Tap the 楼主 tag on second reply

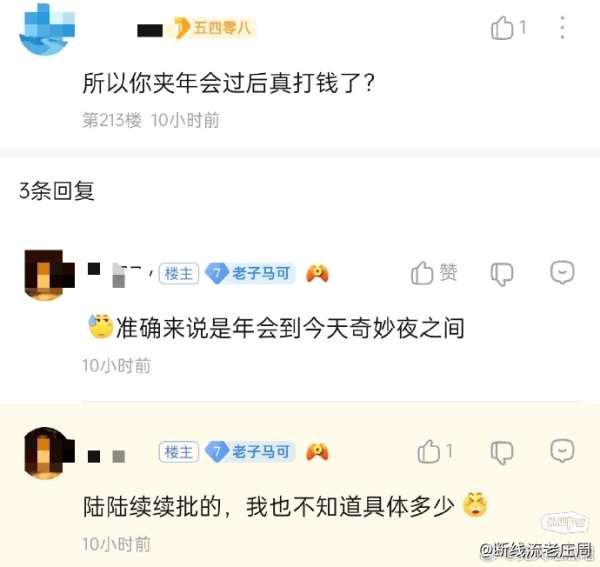(179, 452)
